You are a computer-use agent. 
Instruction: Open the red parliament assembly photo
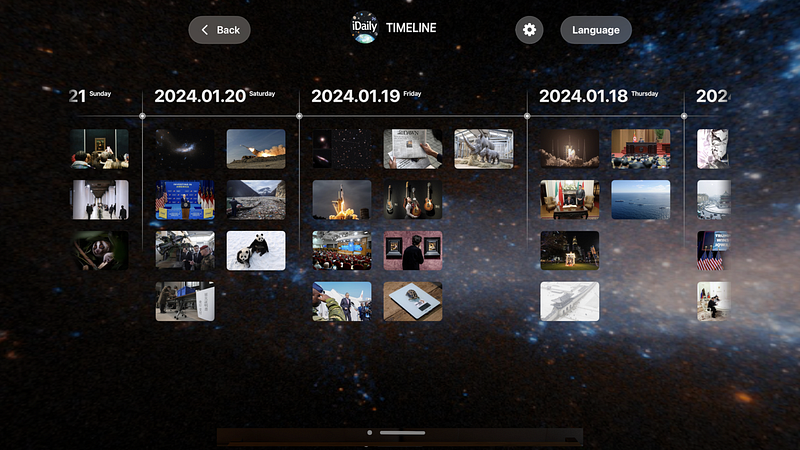[x=641, y=148]
